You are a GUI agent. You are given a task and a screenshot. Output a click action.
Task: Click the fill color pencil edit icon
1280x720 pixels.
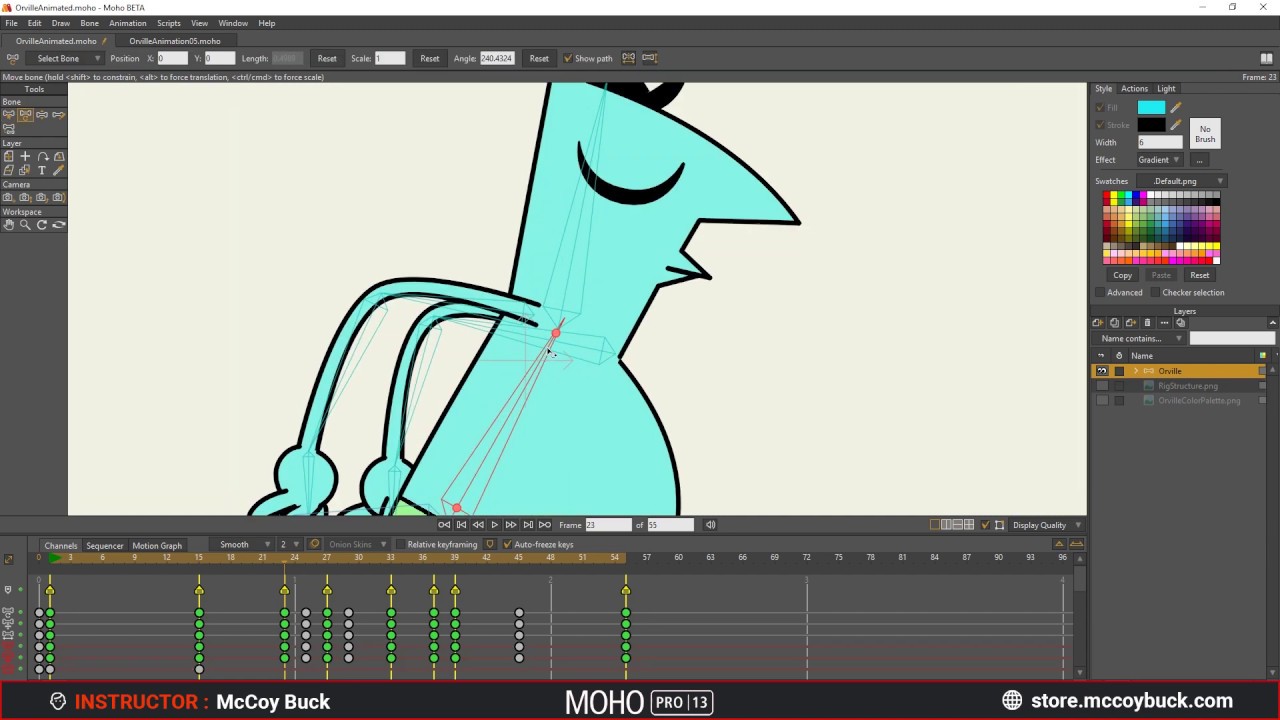pyautogui.click(x=1176, y=107)
